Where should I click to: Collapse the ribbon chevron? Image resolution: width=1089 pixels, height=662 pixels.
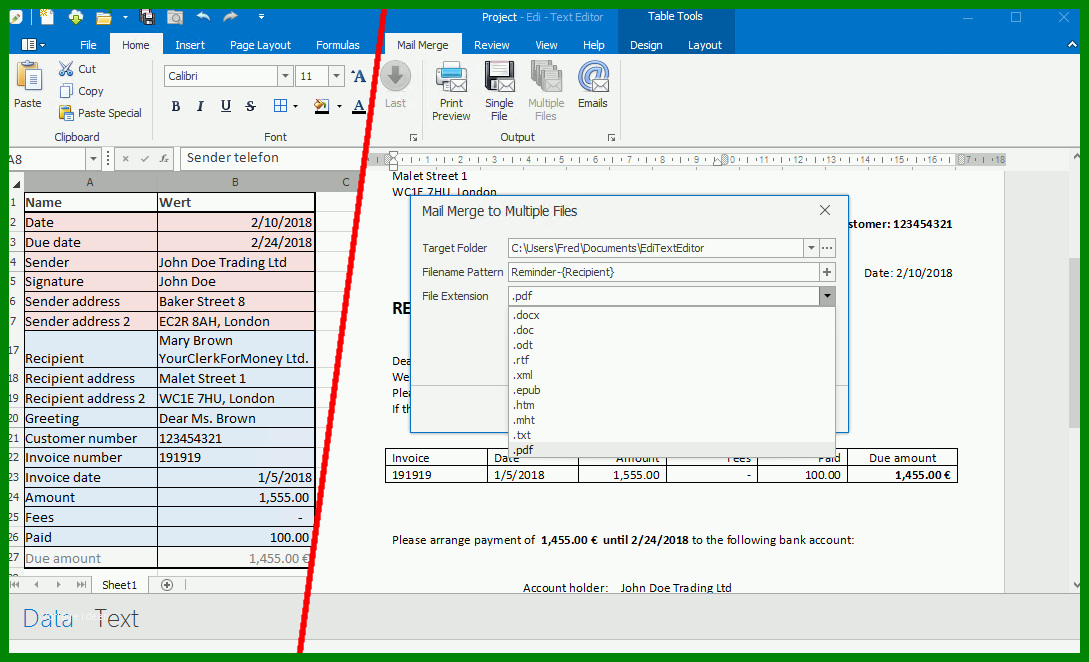(x=1072, y=44)
